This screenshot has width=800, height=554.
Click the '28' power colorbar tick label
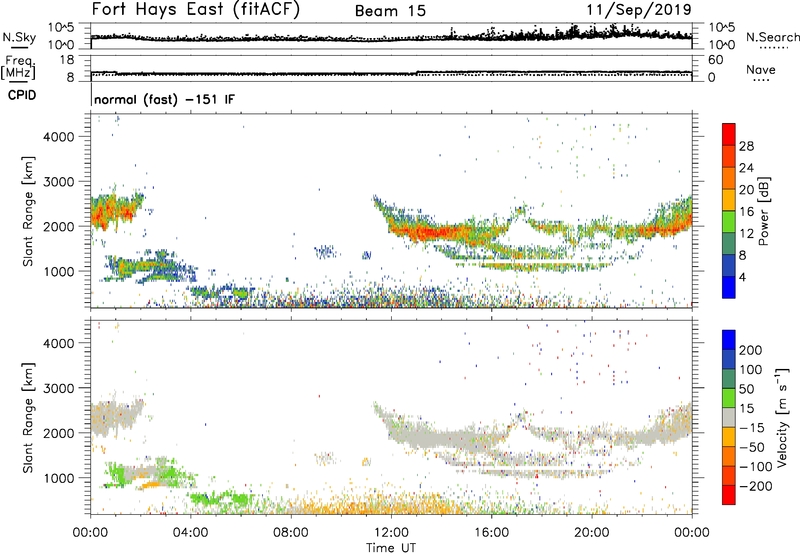click(746, 146)
